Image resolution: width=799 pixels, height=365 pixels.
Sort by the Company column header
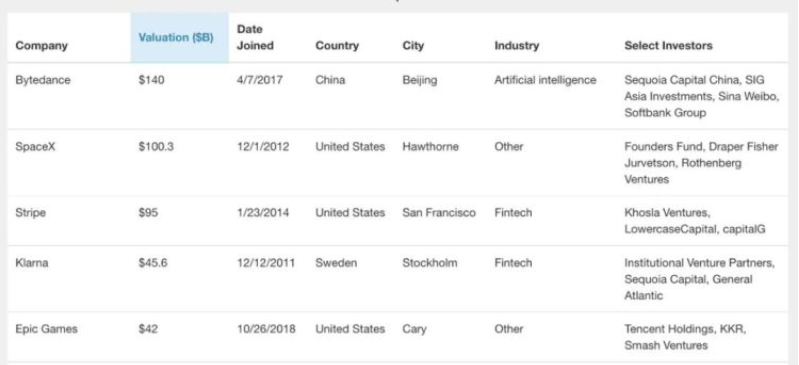[41, 46]
